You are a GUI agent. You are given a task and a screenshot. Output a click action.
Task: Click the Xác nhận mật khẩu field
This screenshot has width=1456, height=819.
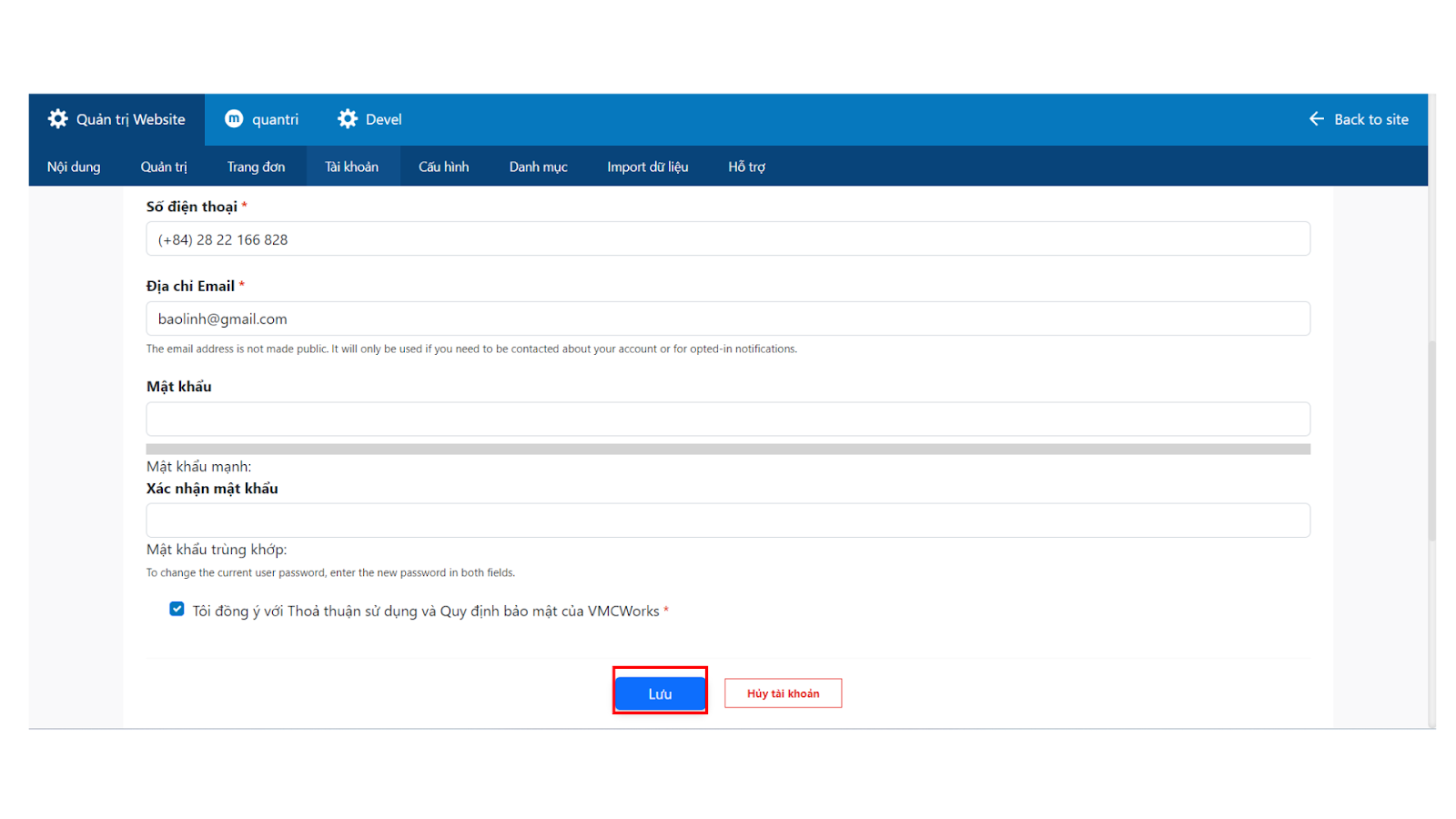pyautogui.click(x=728, y=521)
